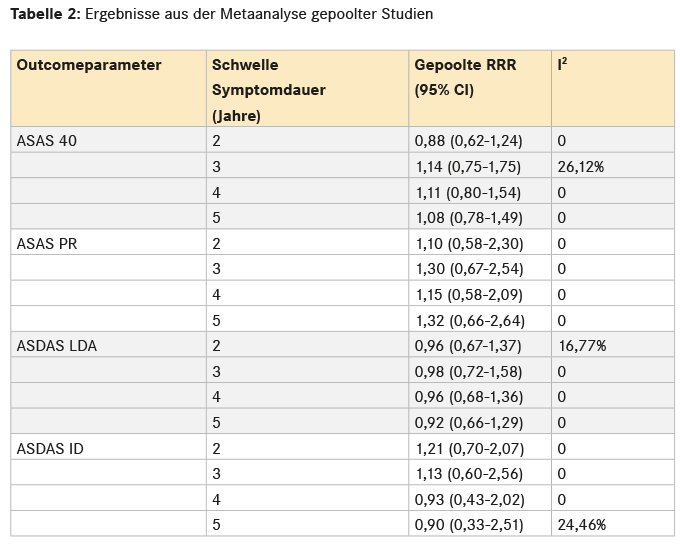Select the ASDAS LDA row label
680x548 pixels.
coord(57,346)
